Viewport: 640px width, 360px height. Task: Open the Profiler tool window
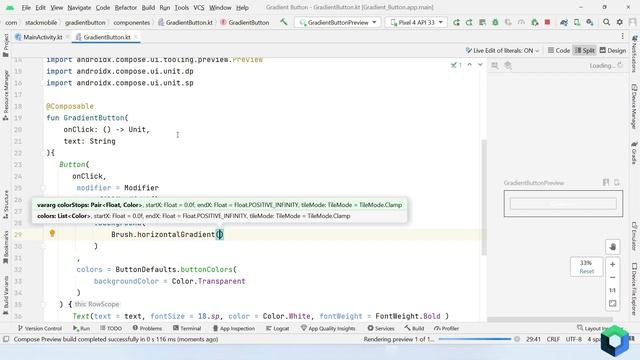point(446,328)
